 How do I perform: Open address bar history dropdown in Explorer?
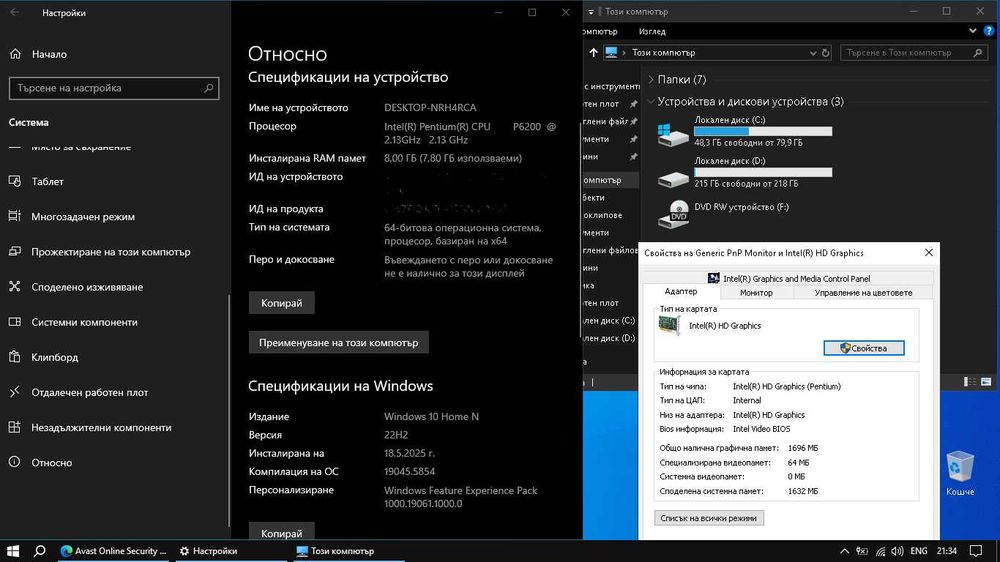tap(812, 53)
